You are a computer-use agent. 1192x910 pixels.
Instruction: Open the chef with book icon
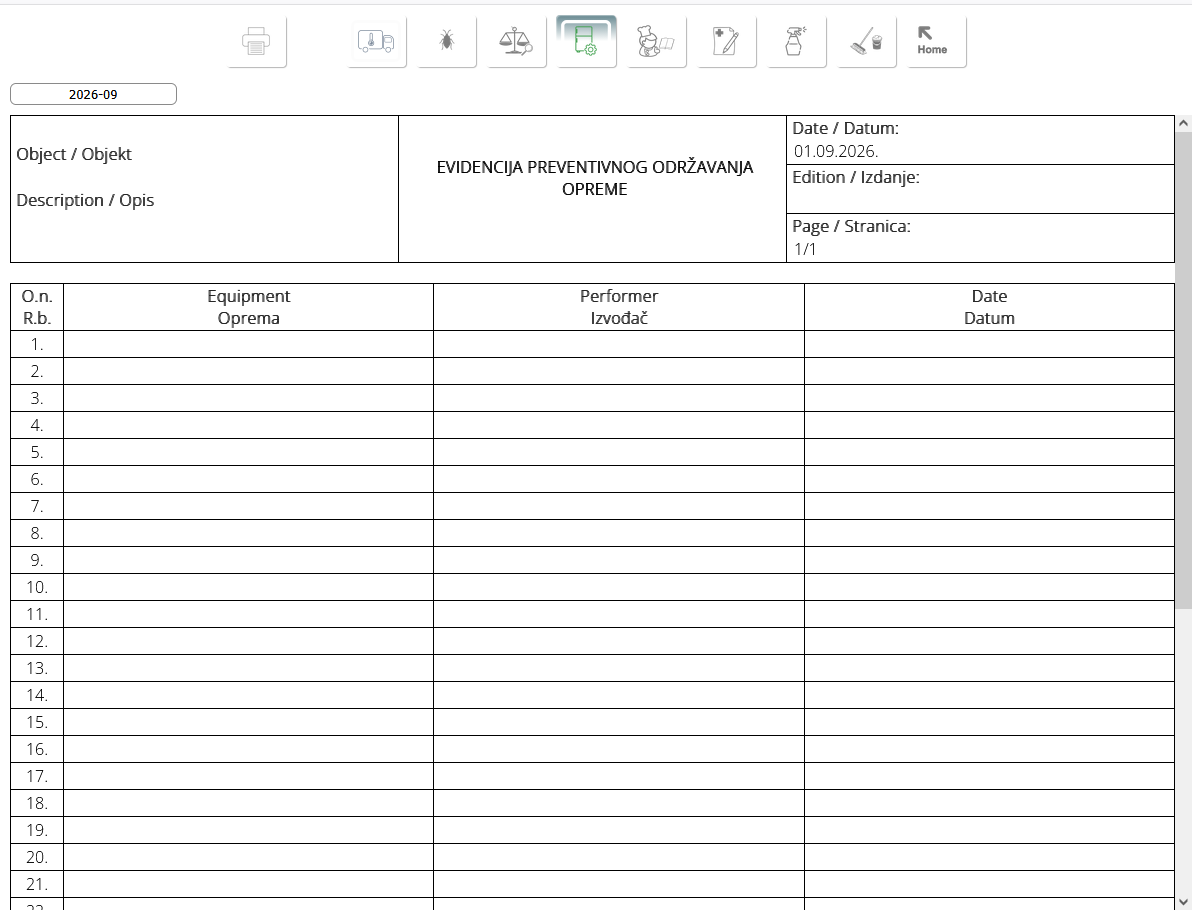coord(657,42)
